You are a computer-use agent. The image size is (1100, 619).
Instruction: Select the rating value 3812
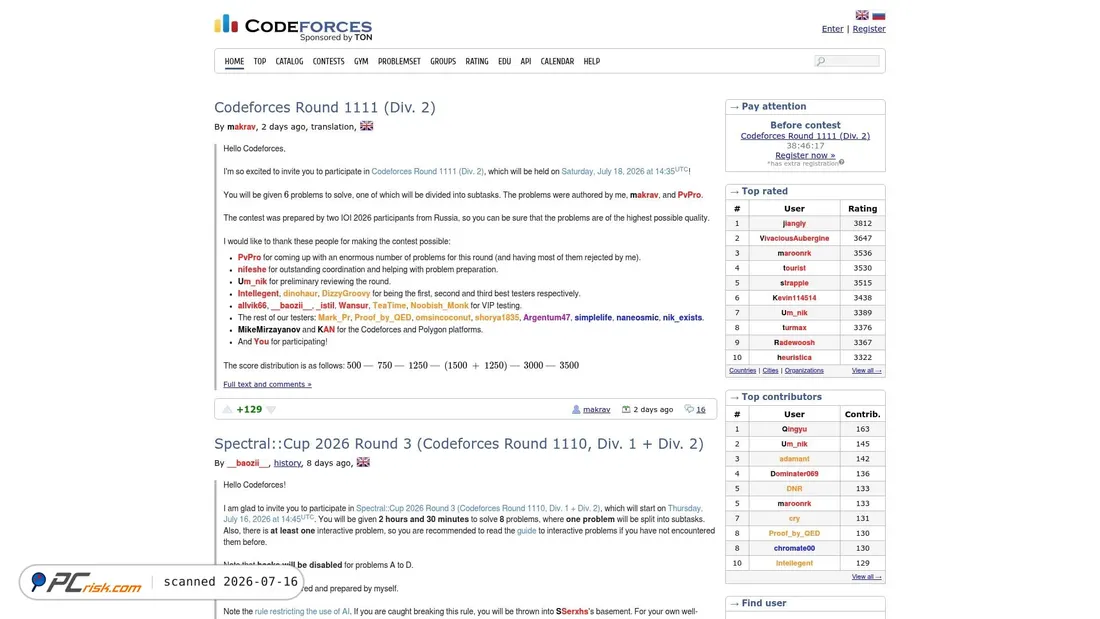[x=862, y=223]
